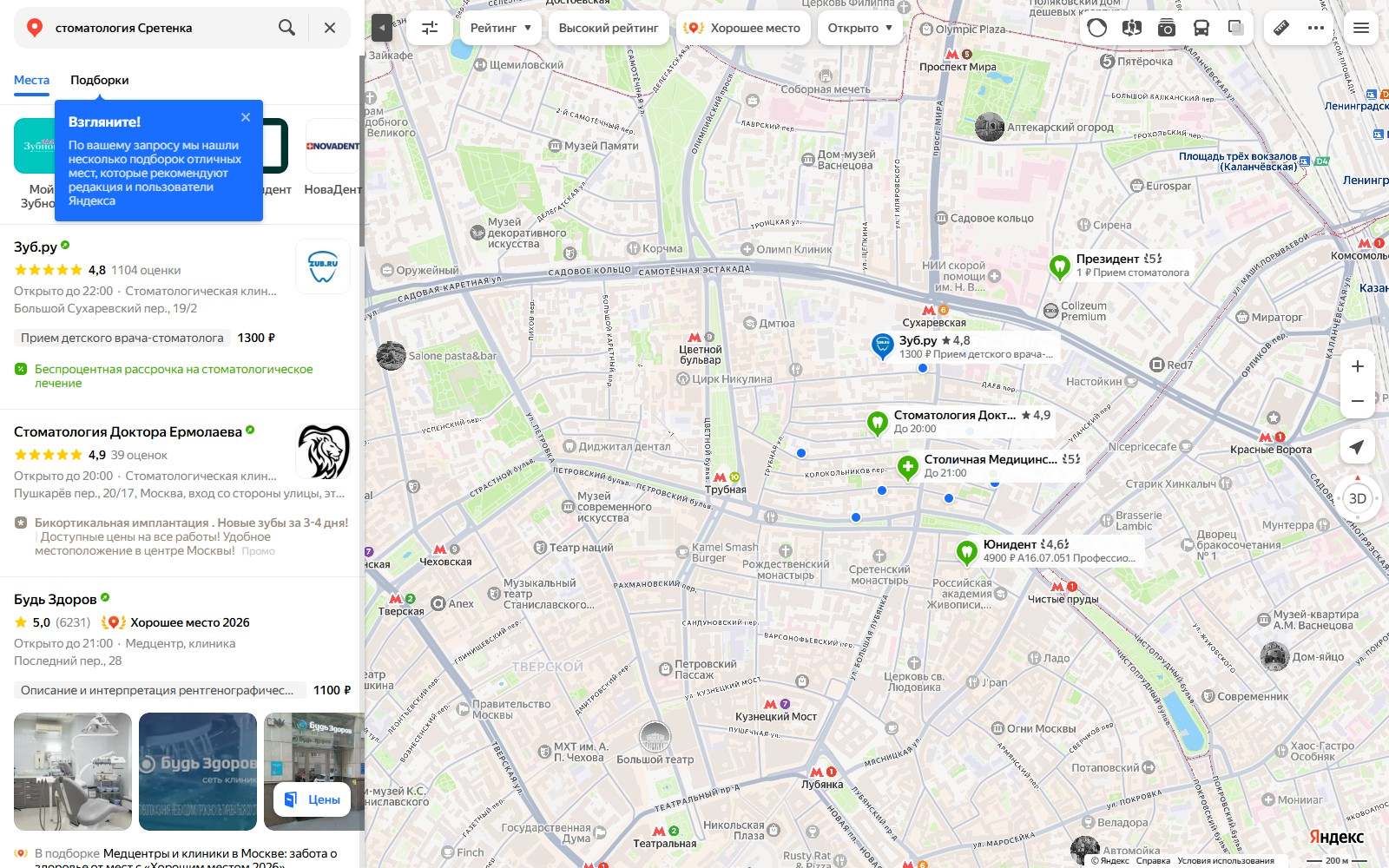Click the Красные Ворота metro icon
Viewport: 1389px width, 868px height.
click(1265, 437)
